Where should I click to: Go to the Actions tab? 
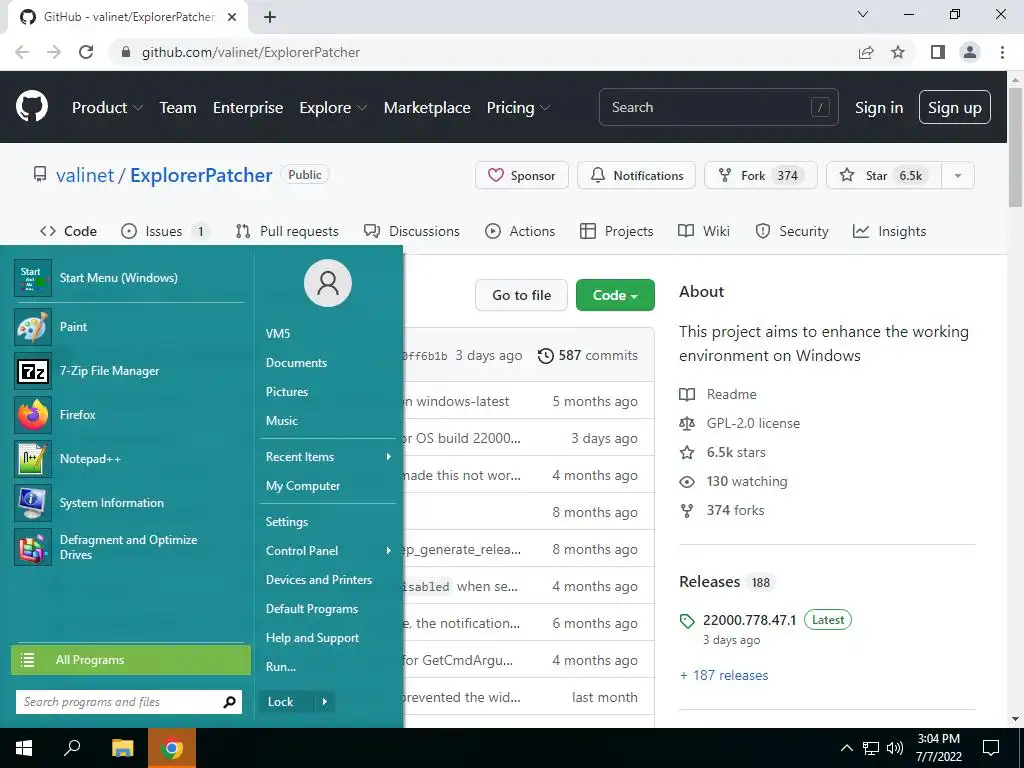pos(520,231)
